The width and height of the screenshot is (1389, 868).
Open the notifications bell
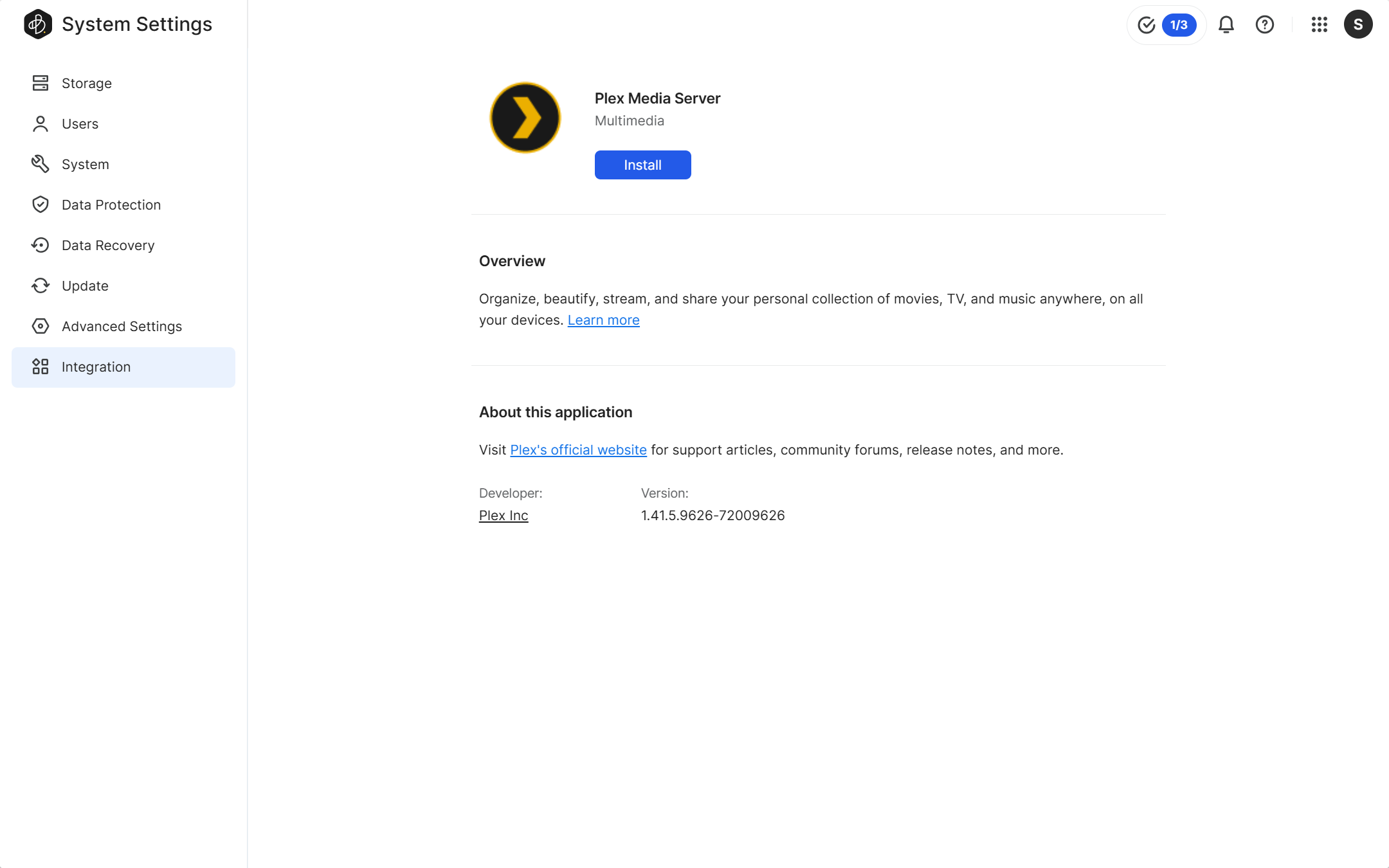click(x=1226, y=24)
